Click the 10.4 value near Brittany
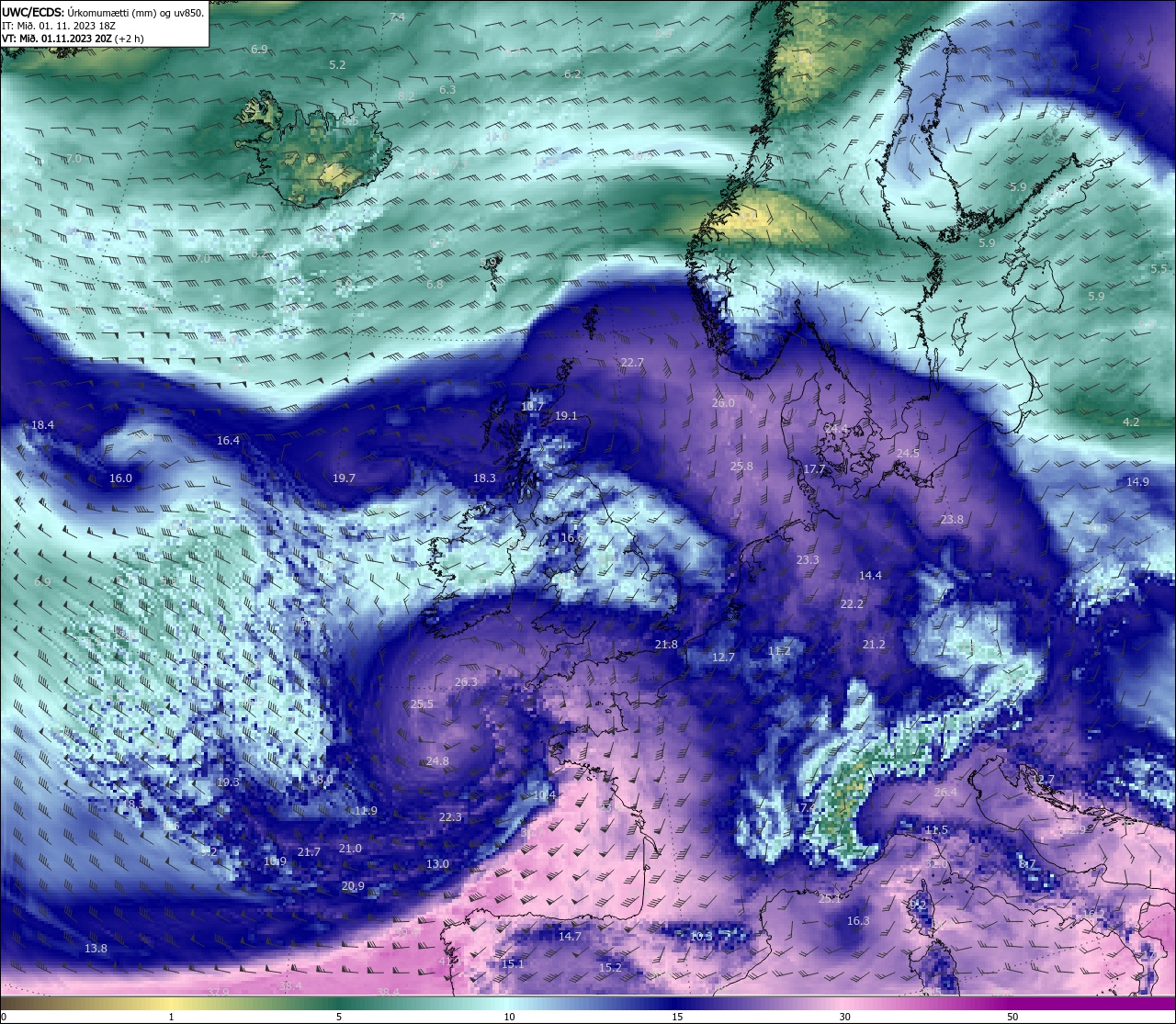 click(544, 795)
